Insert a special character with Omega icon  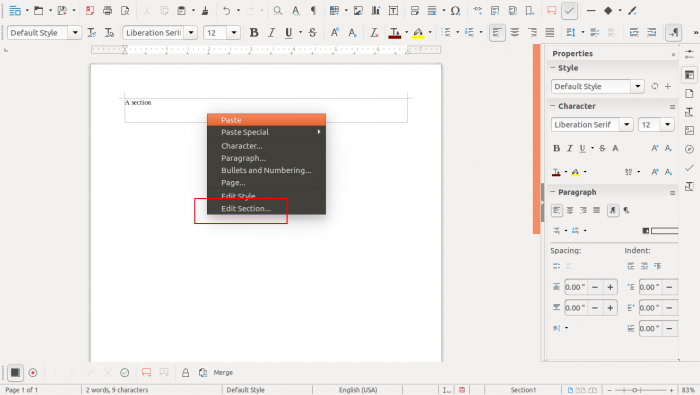point(455,11)
